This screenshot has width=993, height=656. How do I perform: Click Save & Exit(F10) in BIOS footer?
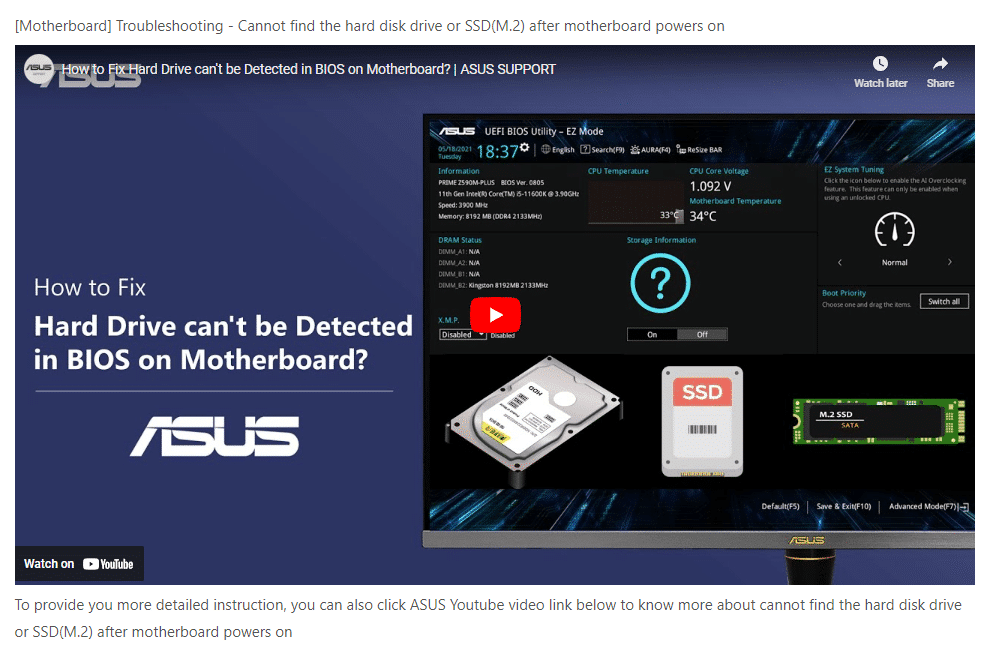844,507
